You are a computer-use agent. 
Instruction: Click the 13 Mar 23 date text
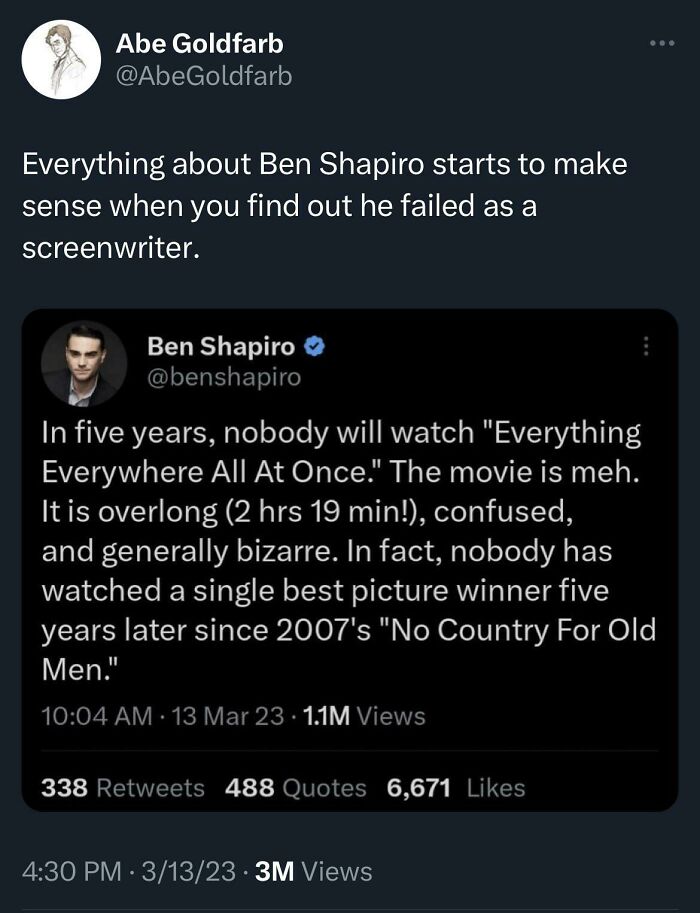tap(224, 715)
